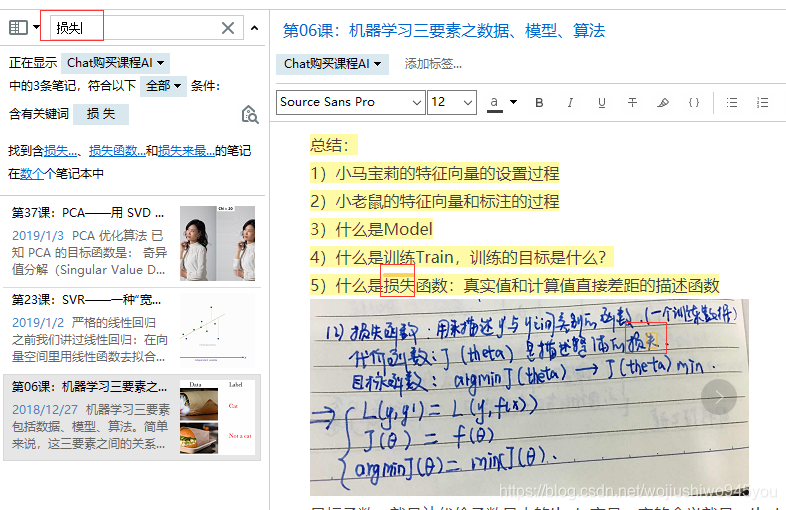Apply numbered list formatting
Screen dimensions: 786x510
[x=762, y=103]
